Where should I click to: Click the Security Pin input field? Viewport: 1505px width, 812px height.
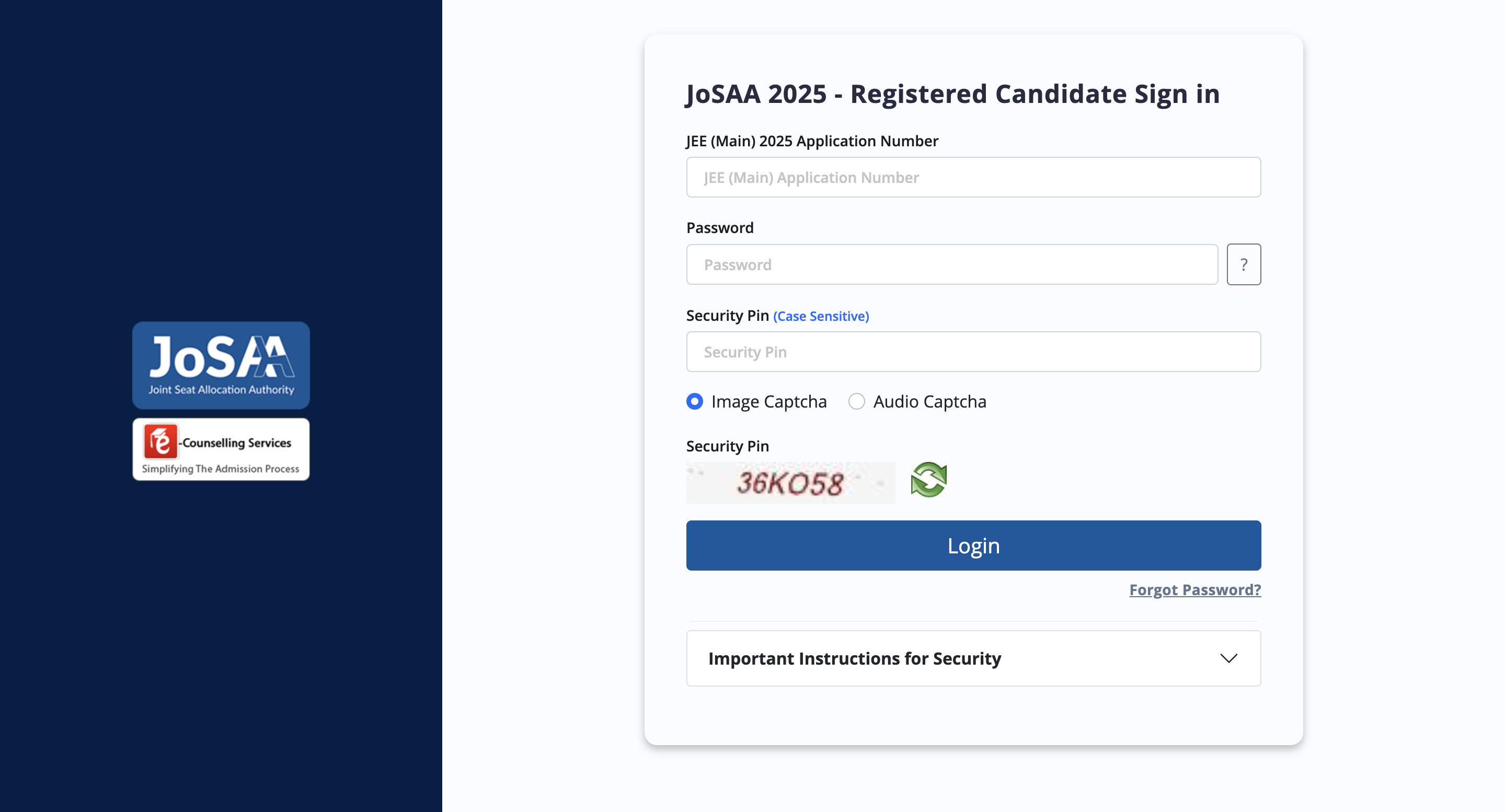(973, 352)
